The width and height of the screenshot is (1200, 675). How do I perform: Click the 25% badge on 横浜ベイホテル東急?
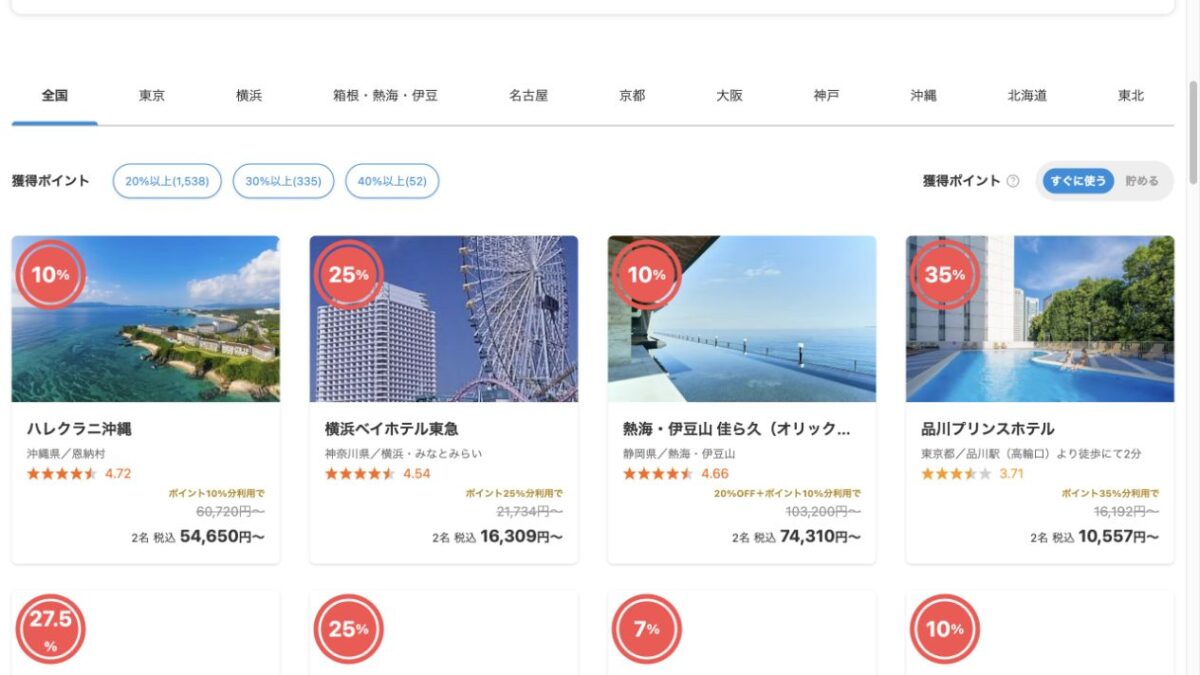click(349, 274)
